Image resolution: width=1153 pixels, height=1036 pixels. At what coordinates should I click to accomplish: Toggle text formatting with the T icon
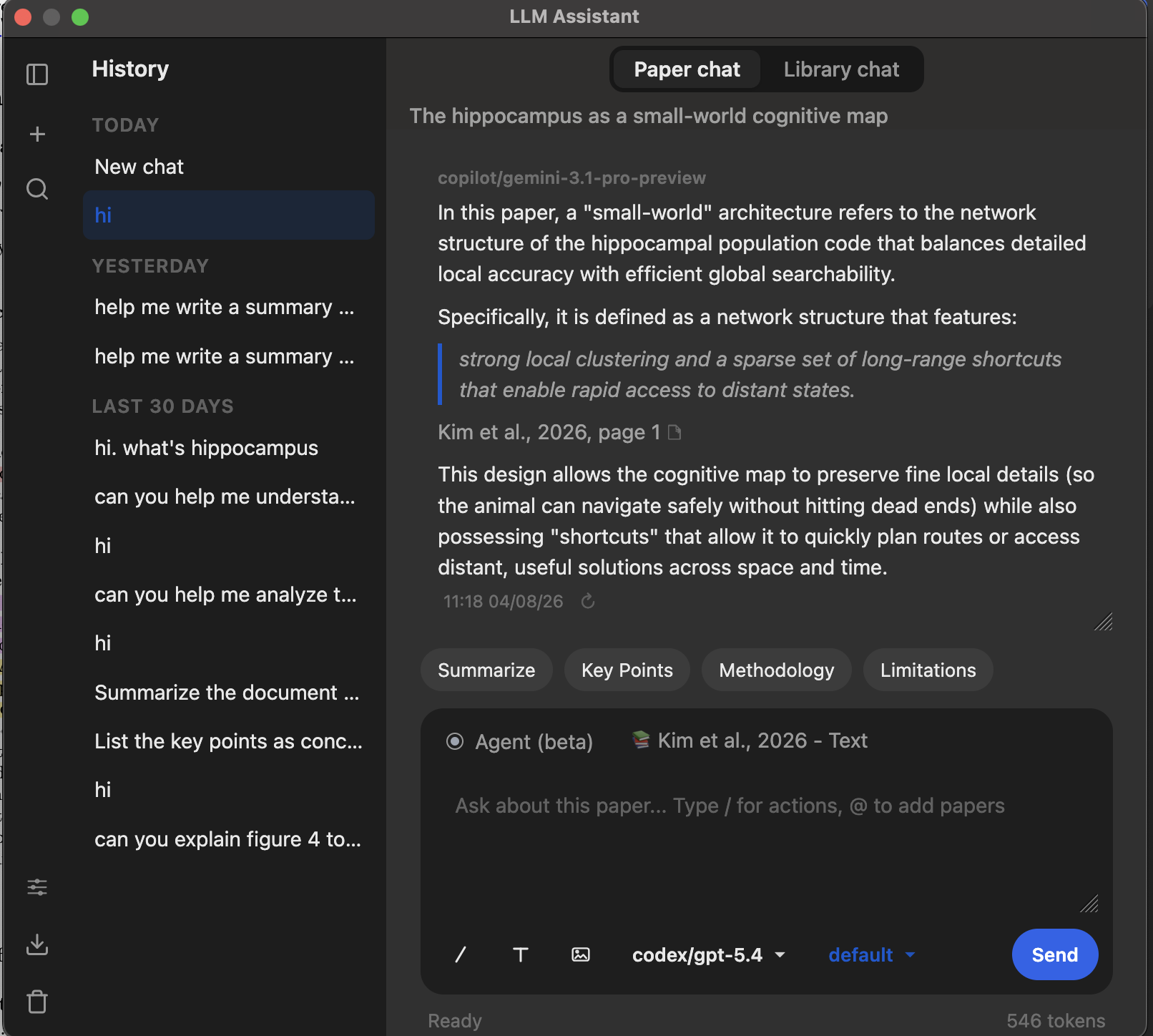tap(521, 954)
